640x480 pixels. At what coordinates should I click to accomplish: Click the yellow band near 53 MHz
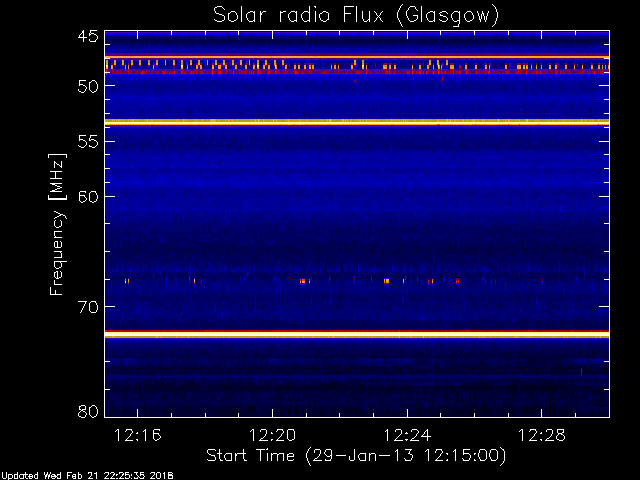point(357,122)
